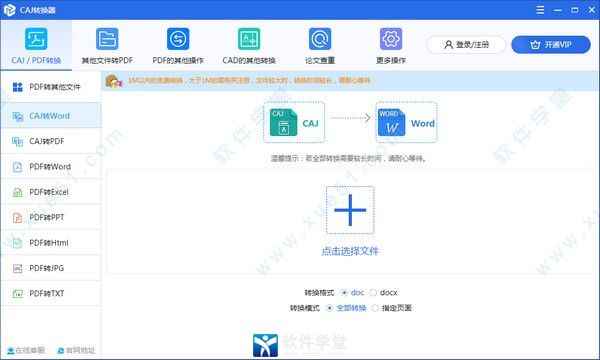Open 在线客服 link
600x360 pixels.
pos(26,350)
